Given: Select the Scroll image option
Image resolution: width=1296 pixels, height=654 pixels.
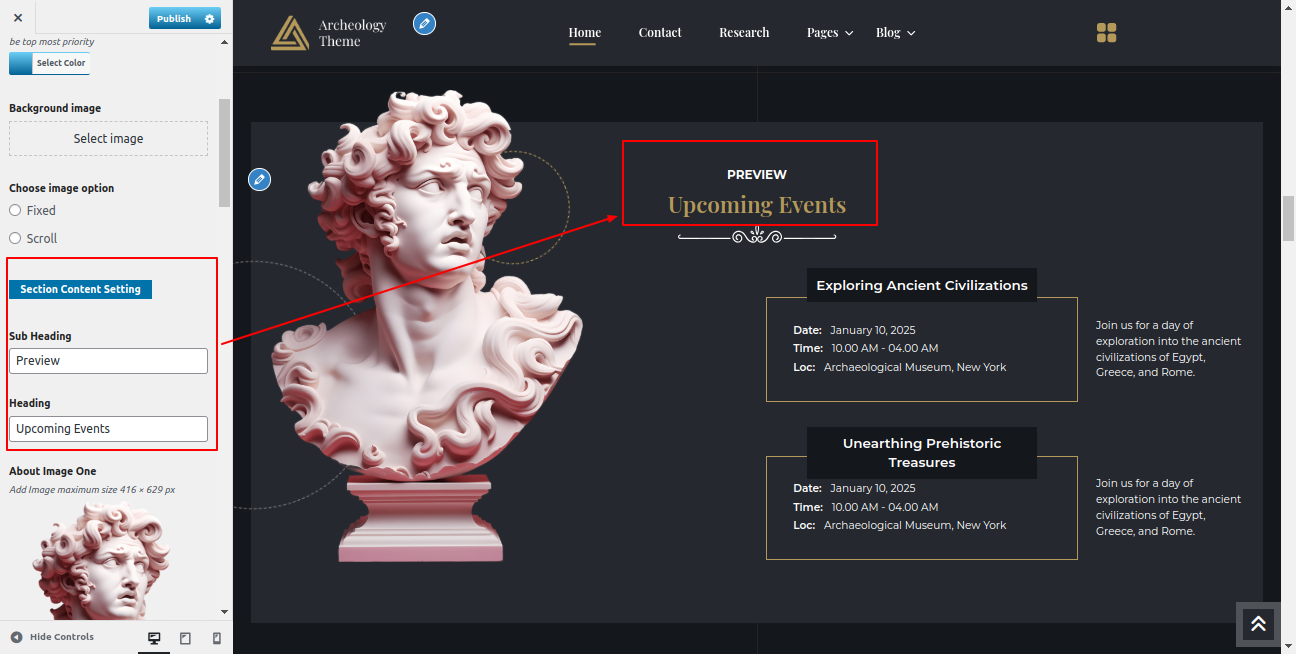Looking at the screenshot, I should pos(15,239).
